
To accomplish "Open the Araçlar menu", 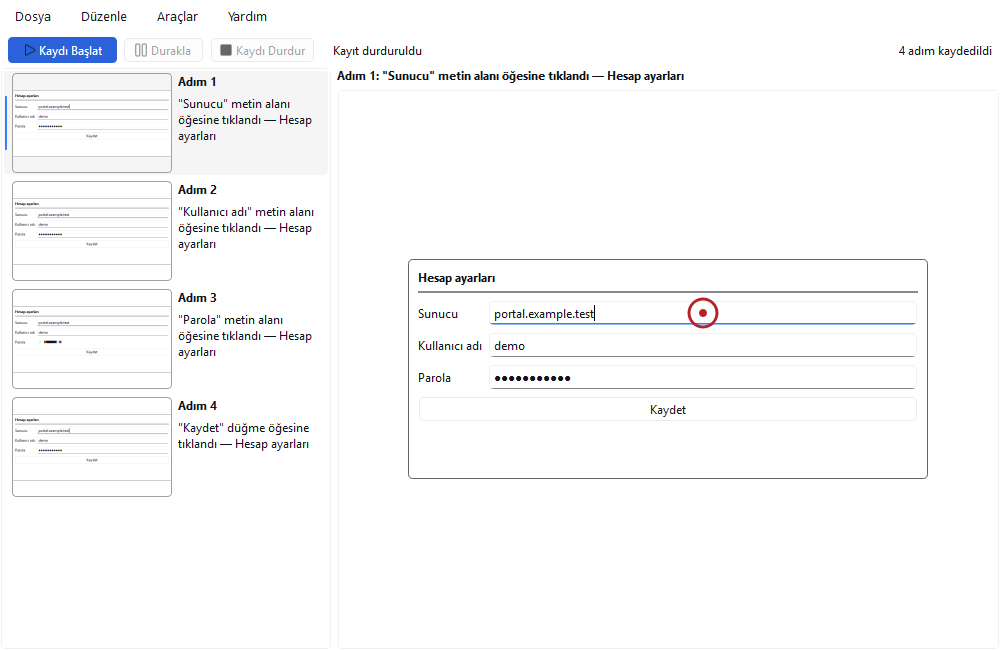I will coord(177,17).
